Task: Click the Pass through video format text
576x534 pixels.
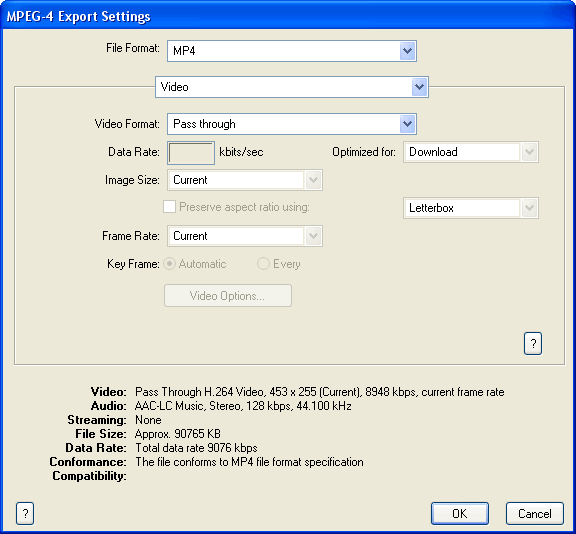Action: [204, 124]
